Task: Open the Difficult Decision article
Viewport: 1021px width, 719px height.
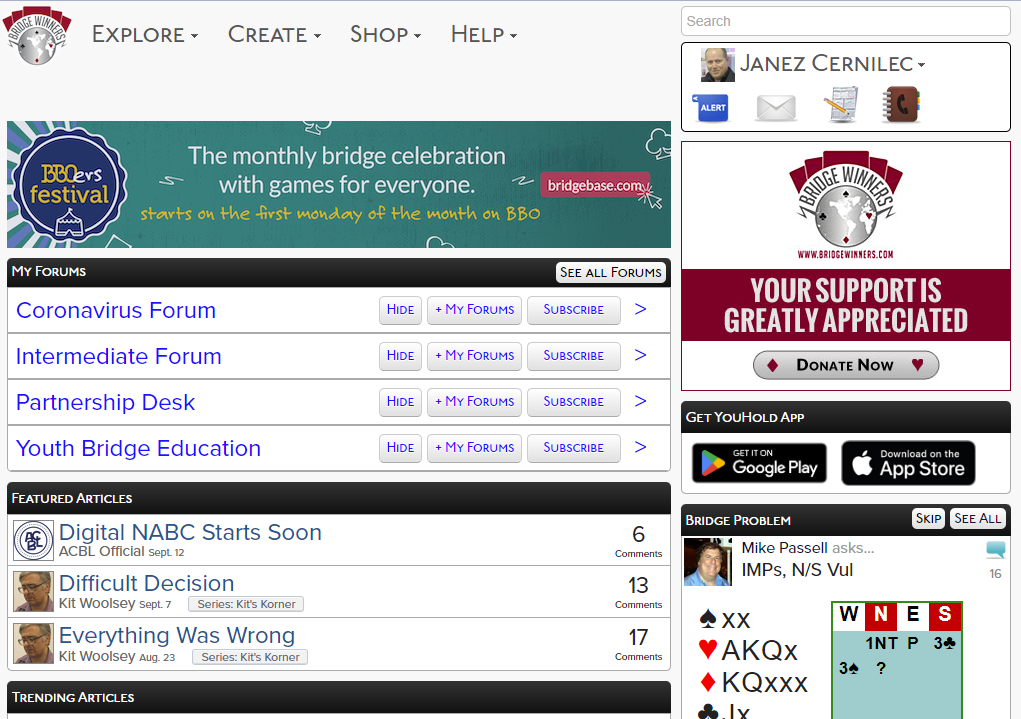Action: (147, 583)
